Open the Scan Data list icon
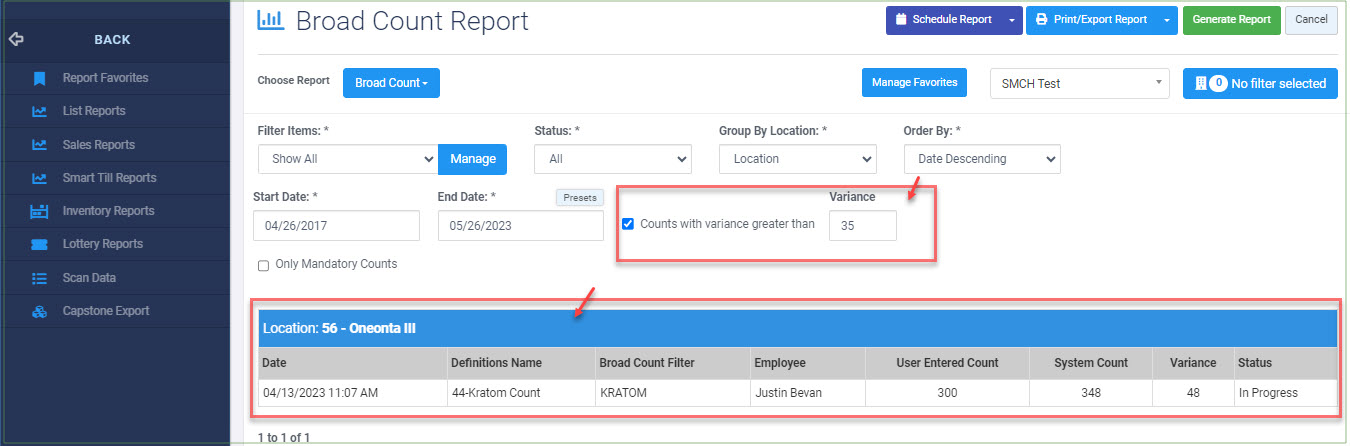 point(39,278)
